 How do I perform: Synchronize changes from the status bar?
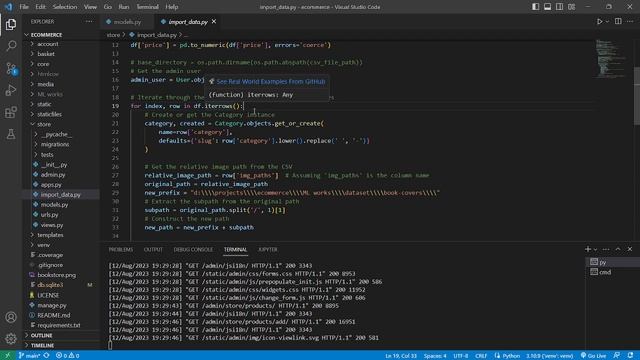[x=47, y=356]
